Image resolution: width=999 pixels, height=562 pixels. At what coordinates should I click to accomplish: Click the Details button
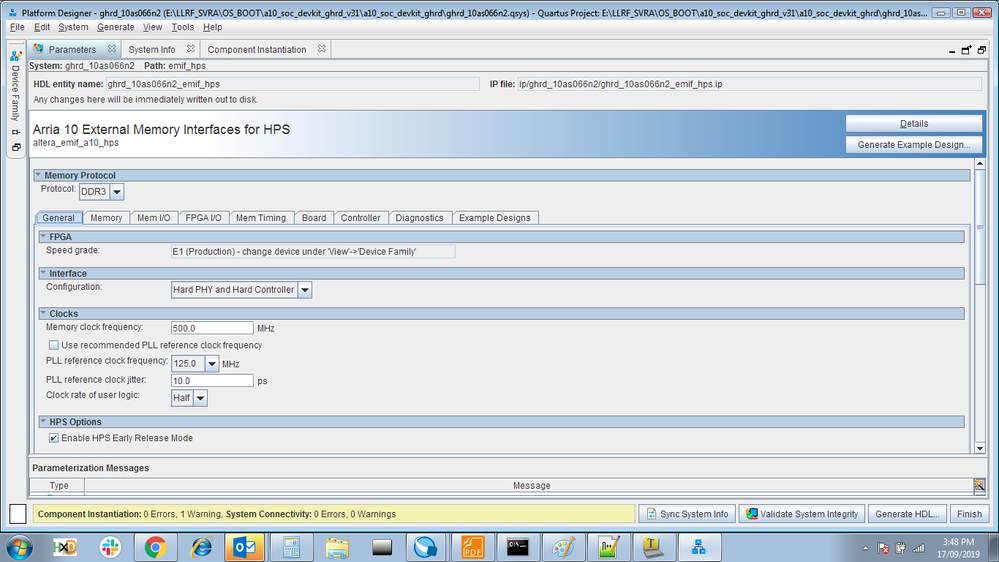(x=914, y=124)
